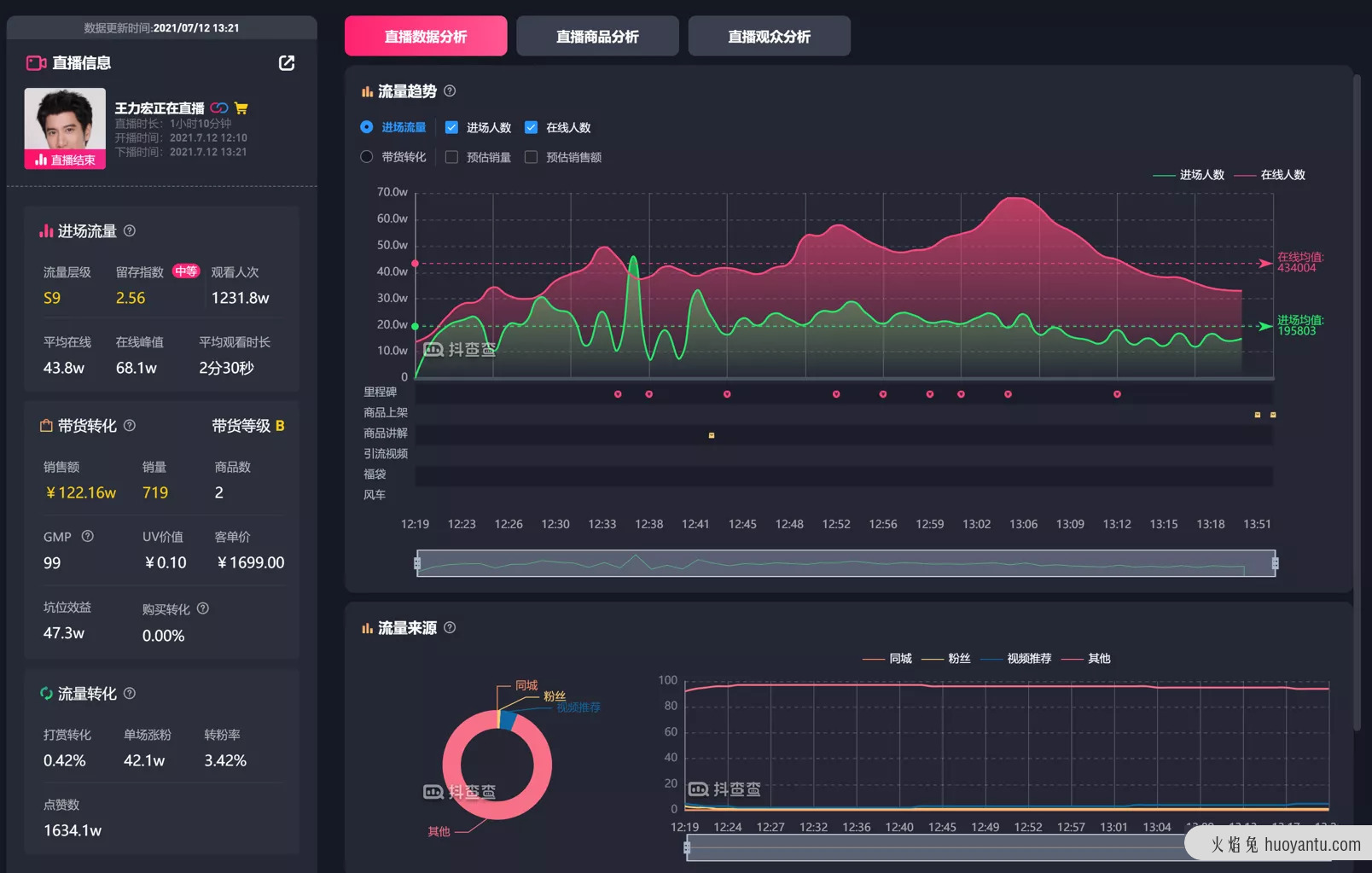Click the vertical scrollbar on the right
The width and height of the screenshot is (1372, 873).
(x=1357, y=401)
